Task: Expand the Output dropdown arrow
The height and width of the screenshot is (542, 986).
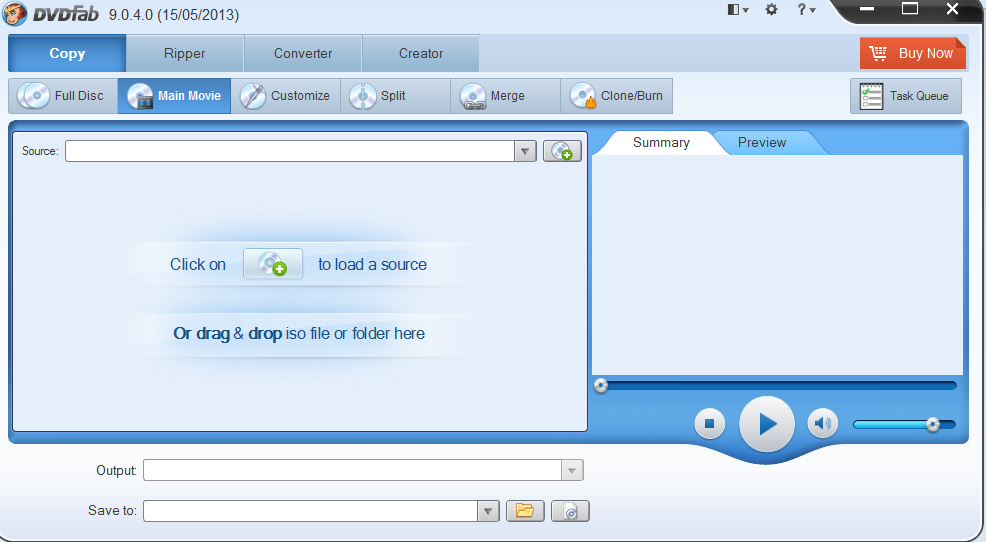Action: point(572,470)
